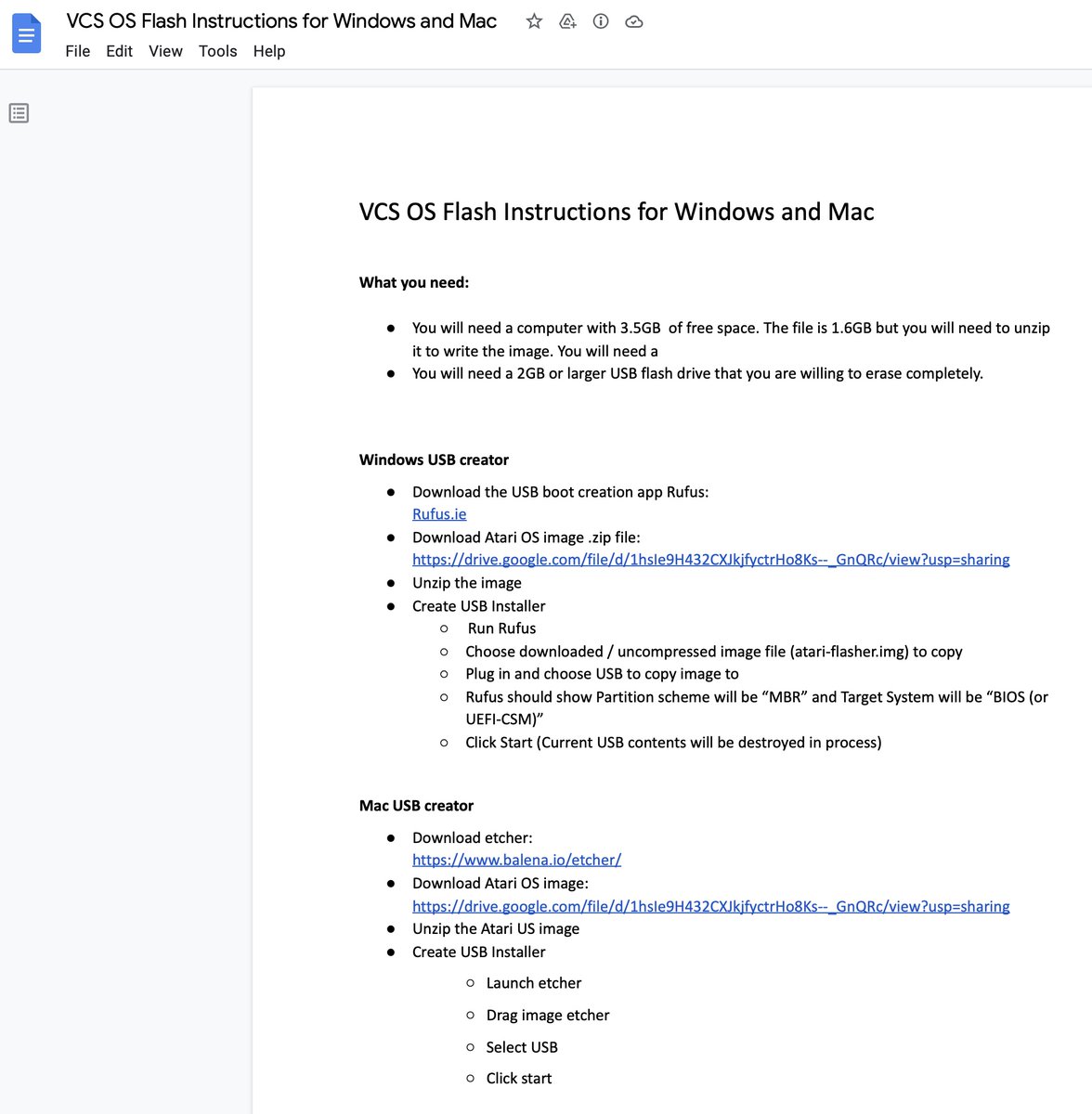This screenshot has width=1092, height=1114.
Task: Click 'Download Atari OS image .zip file:' line
Action: pyautogui.click(x=526, y=538)
